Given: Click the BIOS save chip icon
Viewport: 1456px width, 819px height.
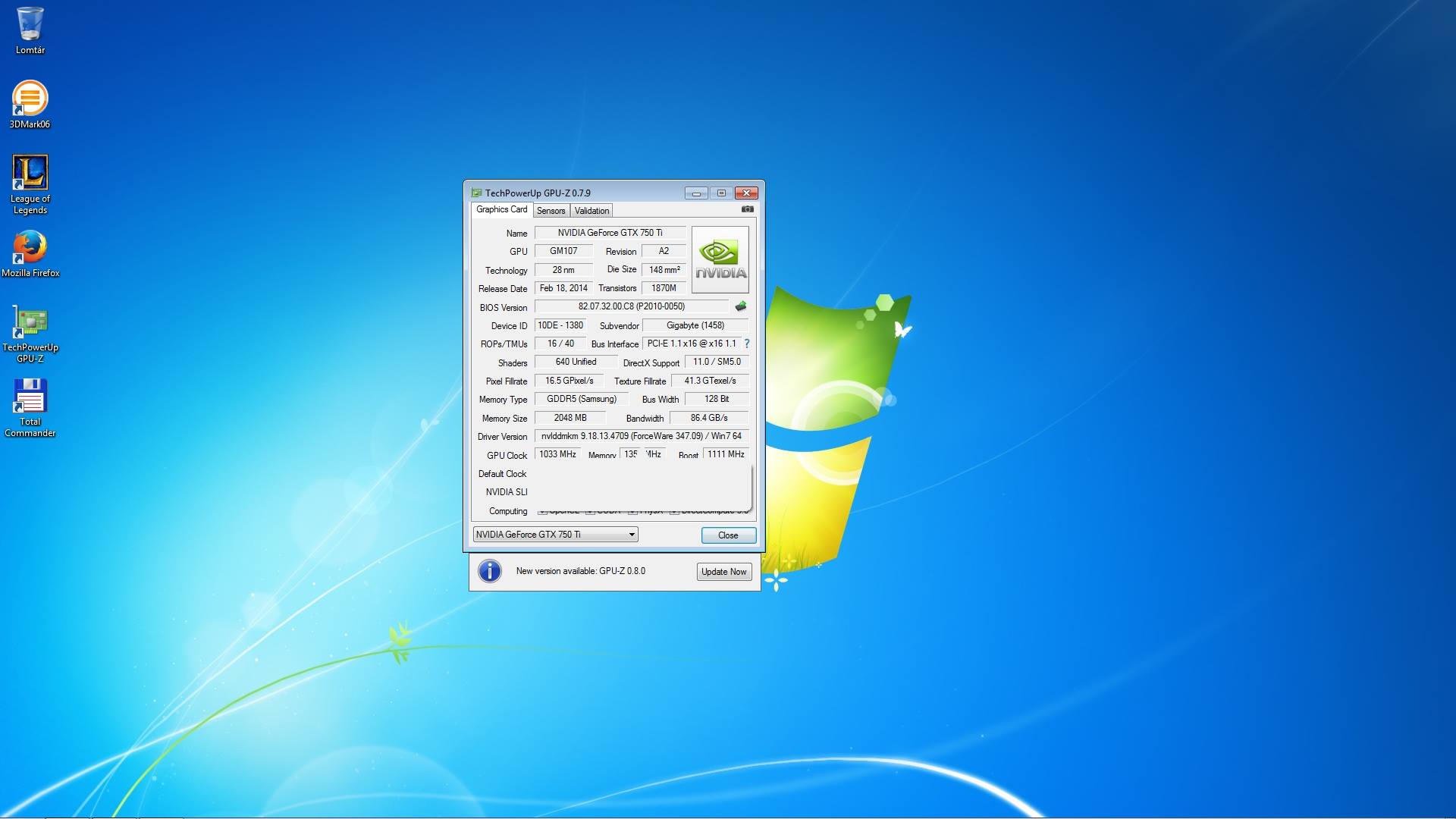Looking at the screenshot, I should pyautogui.click(x=741, y=306).
